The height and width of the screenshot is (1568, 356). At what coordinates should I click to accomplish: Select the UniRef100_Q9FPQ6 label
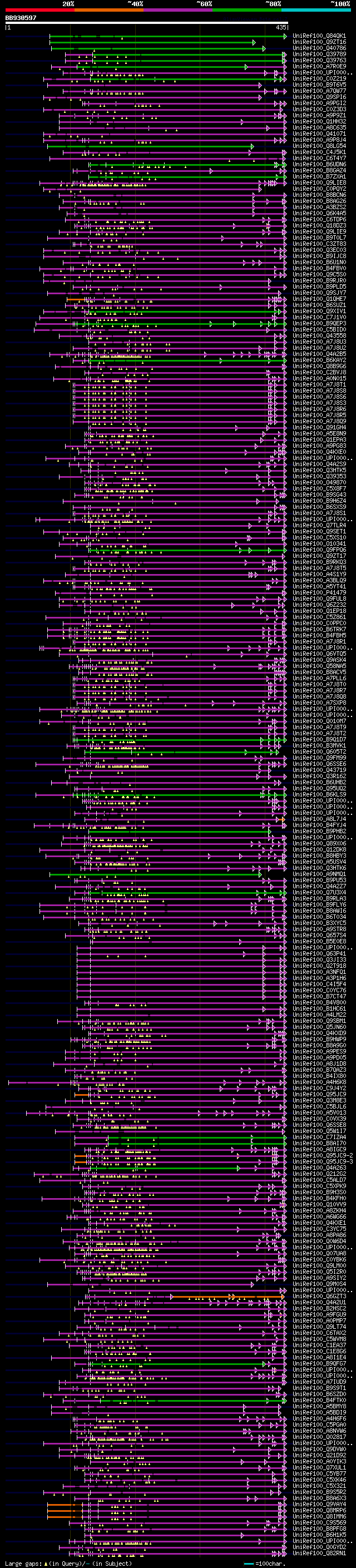(x=319, y=550)
